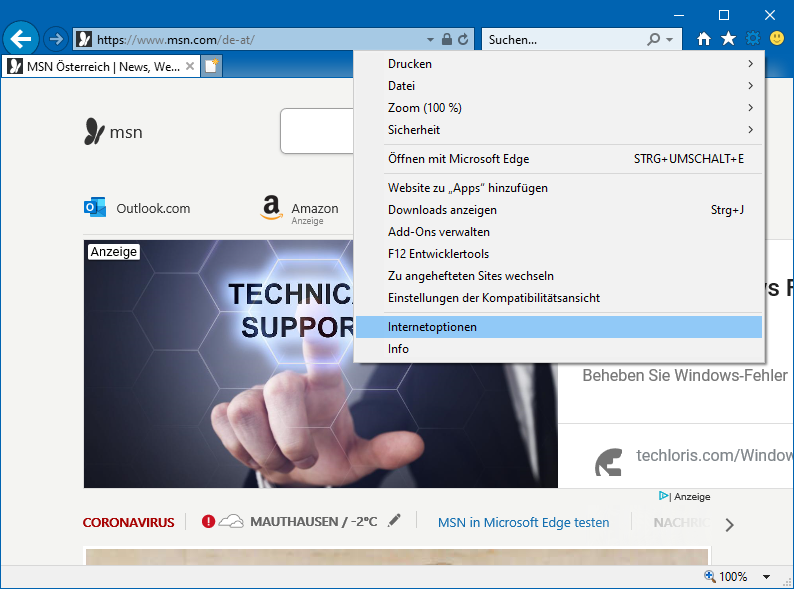
Task: Open search provider dropdown arrow
Action: click(x=669, y=40)
